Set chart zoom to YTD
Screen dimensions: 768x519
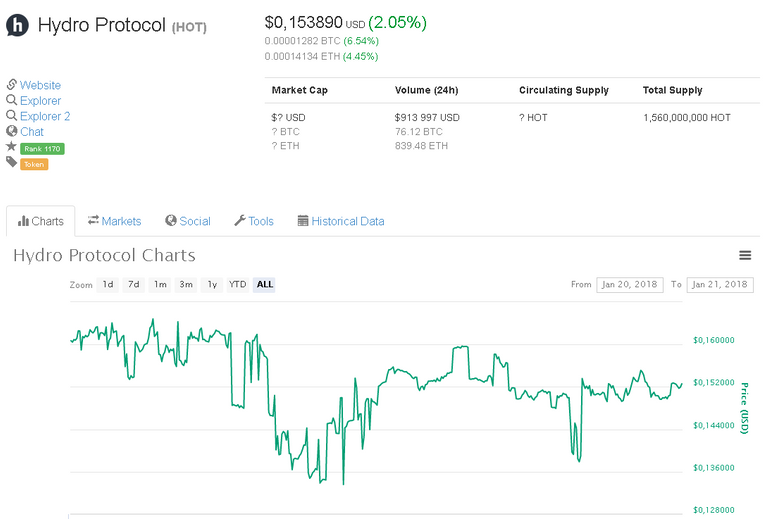click(x=238, y=284)
